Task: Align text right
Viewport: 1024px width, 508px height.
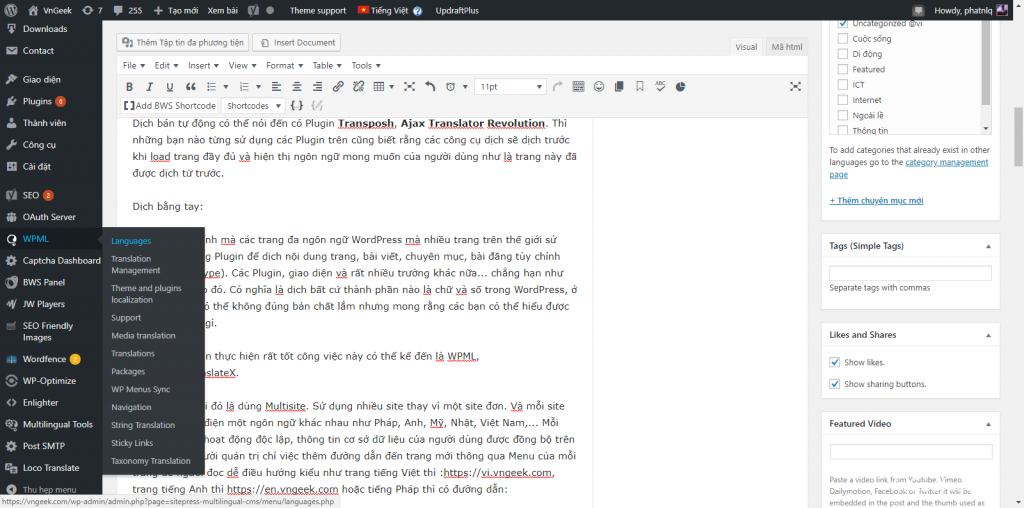Action: [317, 86]
